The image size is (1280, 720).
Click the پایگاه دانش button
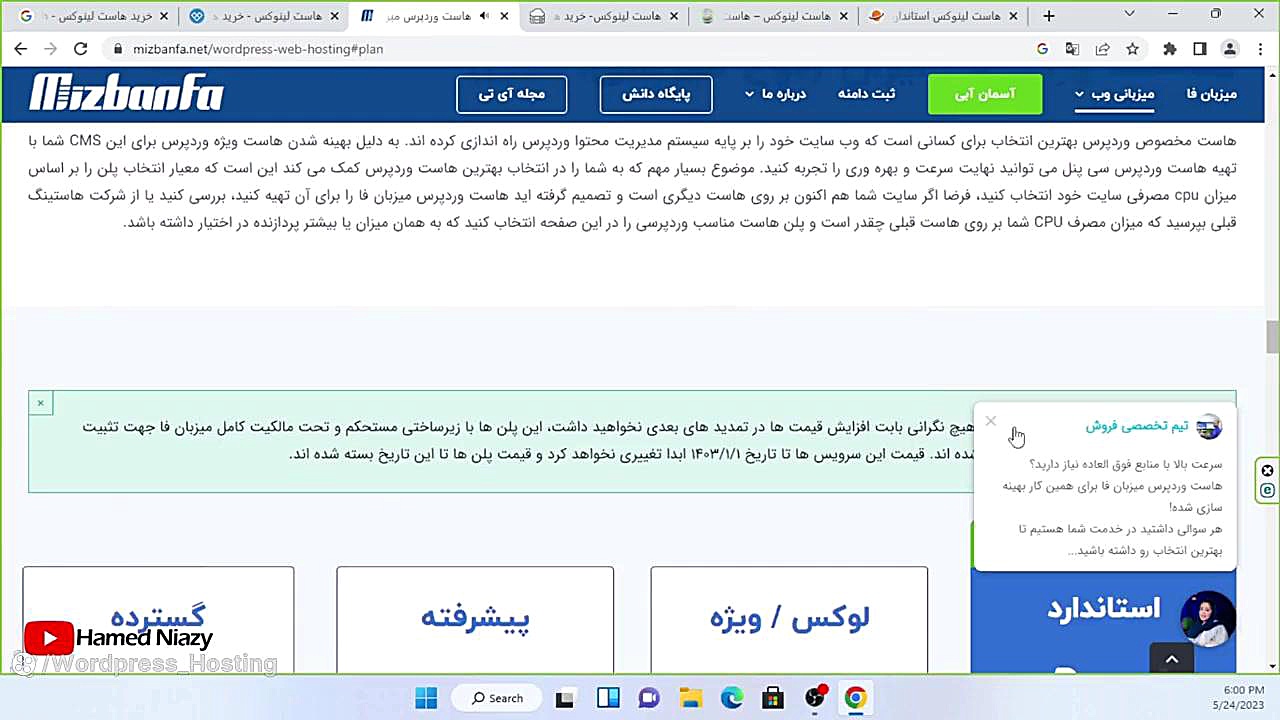(656, 94)
